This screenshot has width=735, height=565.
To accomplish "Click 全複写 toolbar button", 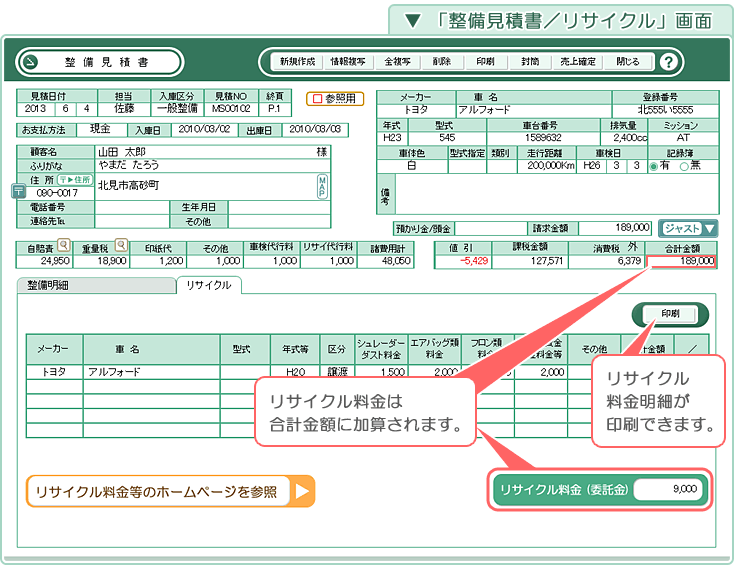I will [397, 62].
